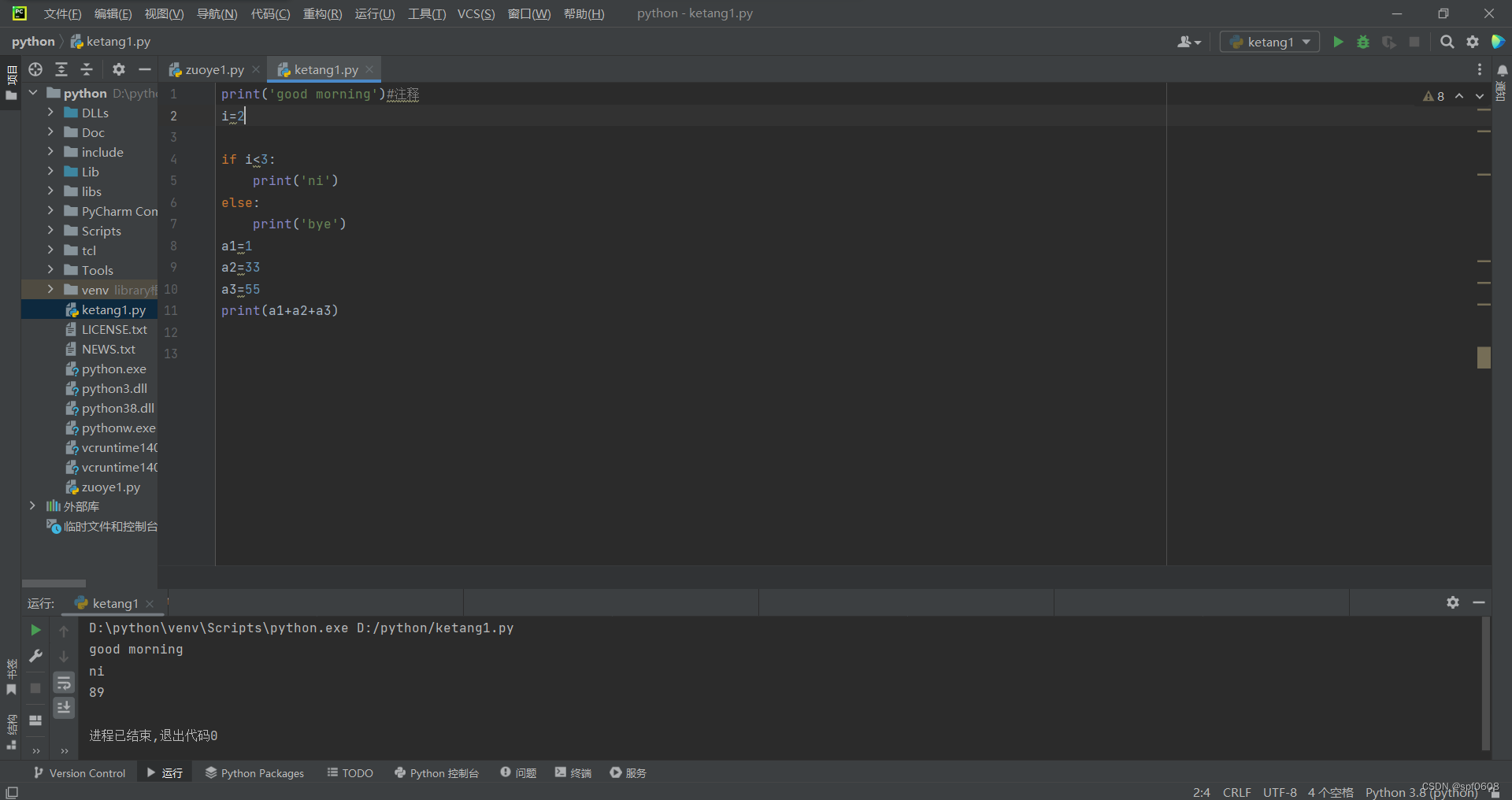Screen dimensions: 1512x800
Task: Click the down arrow in Run panel
Action: [64, 657]
